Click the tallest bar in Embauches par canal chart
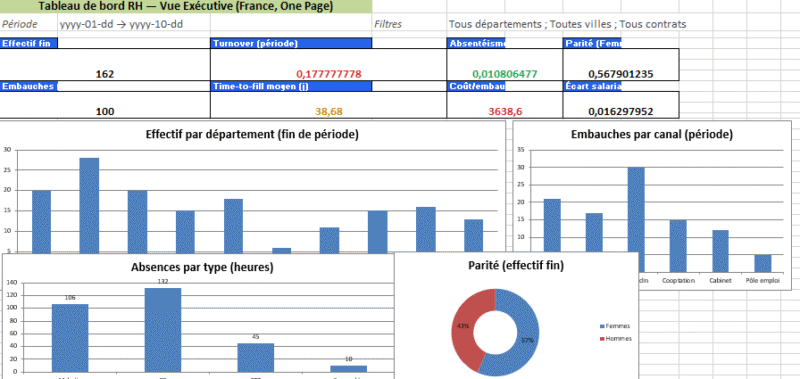 pos(636,210)
